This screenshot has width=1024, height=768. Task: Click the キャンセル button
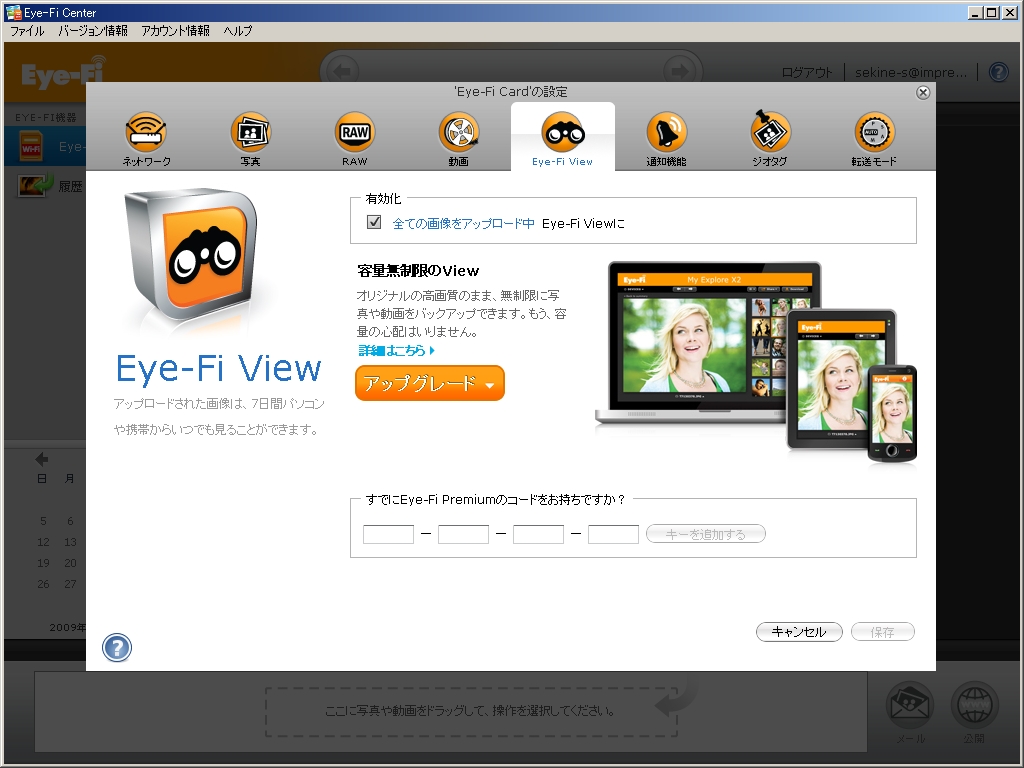[799, 632]
